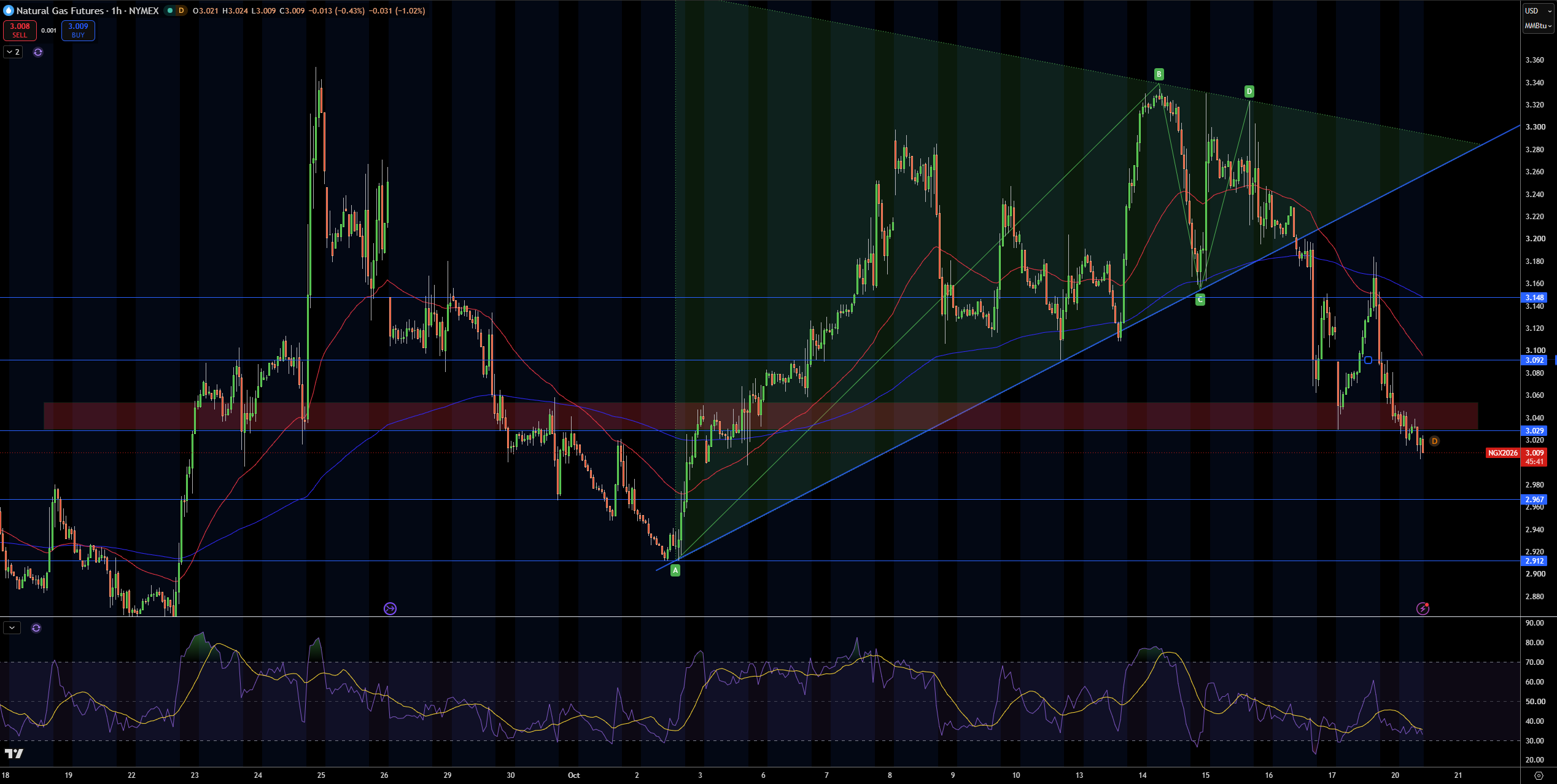Click the −0.013 (−0.43%) change value

[336, 10]
